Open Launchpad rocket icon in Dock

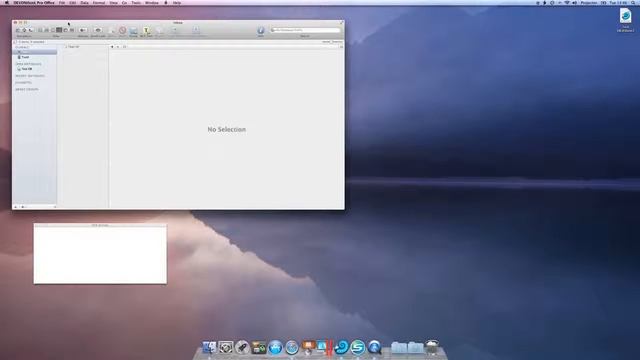tap(242, 347)
